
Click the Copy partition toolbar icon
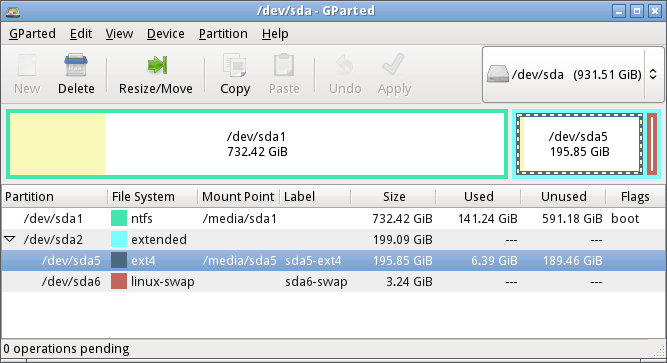click(234, 66)
